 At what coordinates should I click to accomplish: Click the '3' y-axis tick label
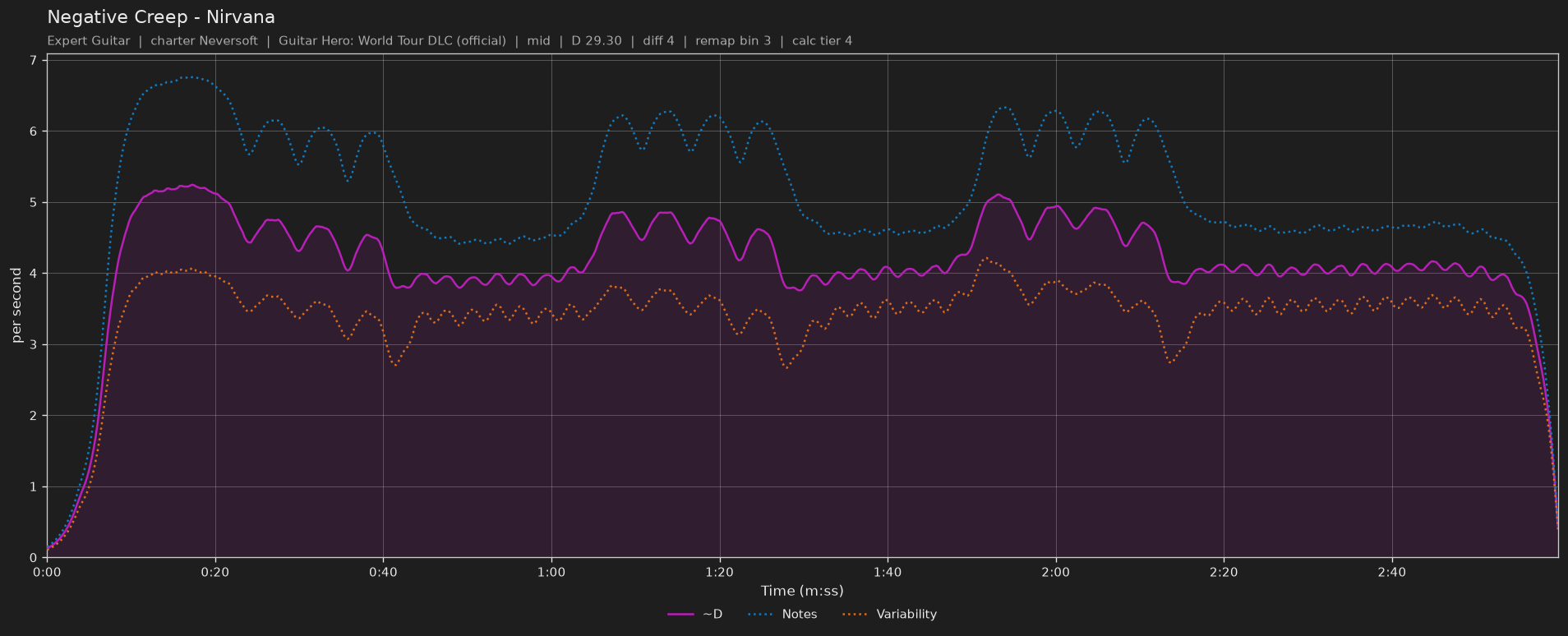(x=33, y=345)
